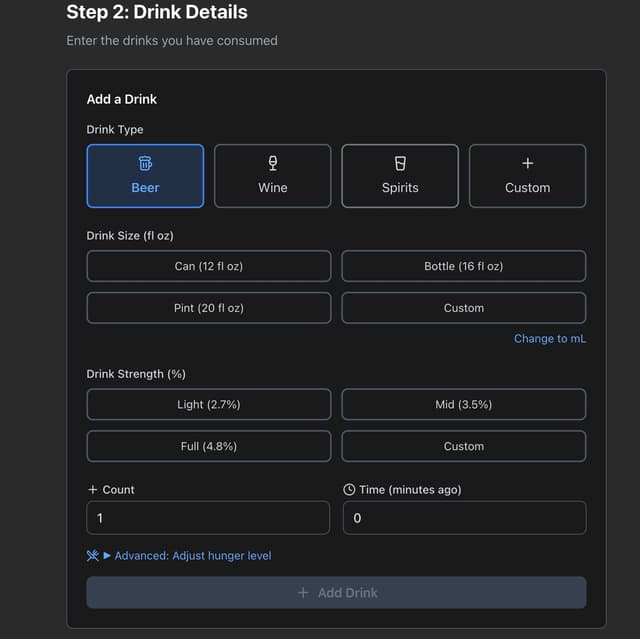The width and height of the screenshot is (640, 639).
Task: Choose Pint (20 fl oz) size
Action: (x=209, y=308)
